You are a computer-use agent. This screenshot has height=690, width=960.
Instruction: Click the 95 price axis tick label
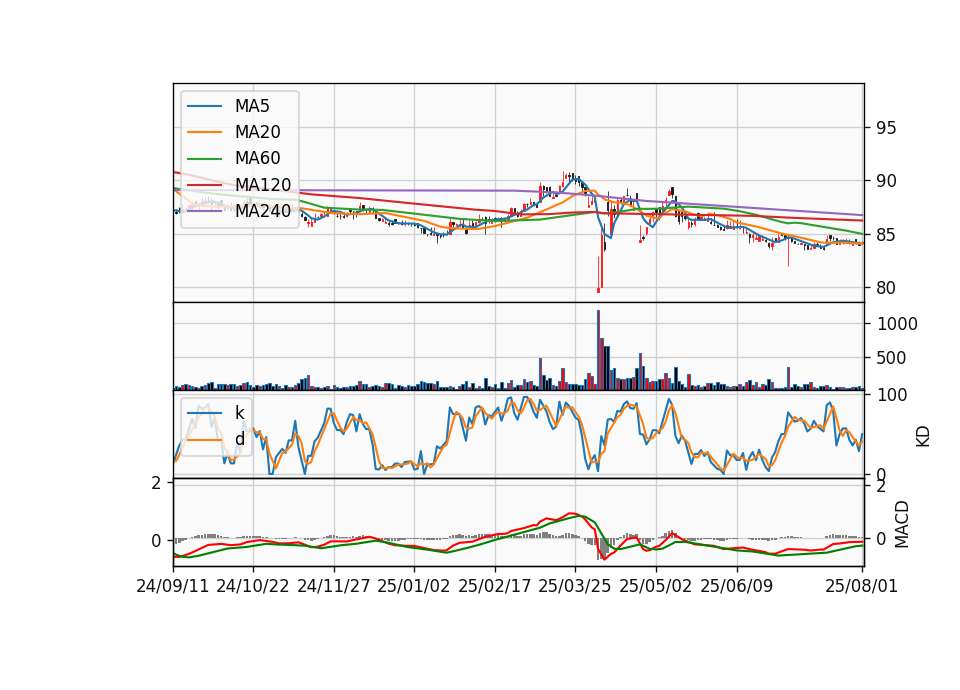tap(886, 128)
